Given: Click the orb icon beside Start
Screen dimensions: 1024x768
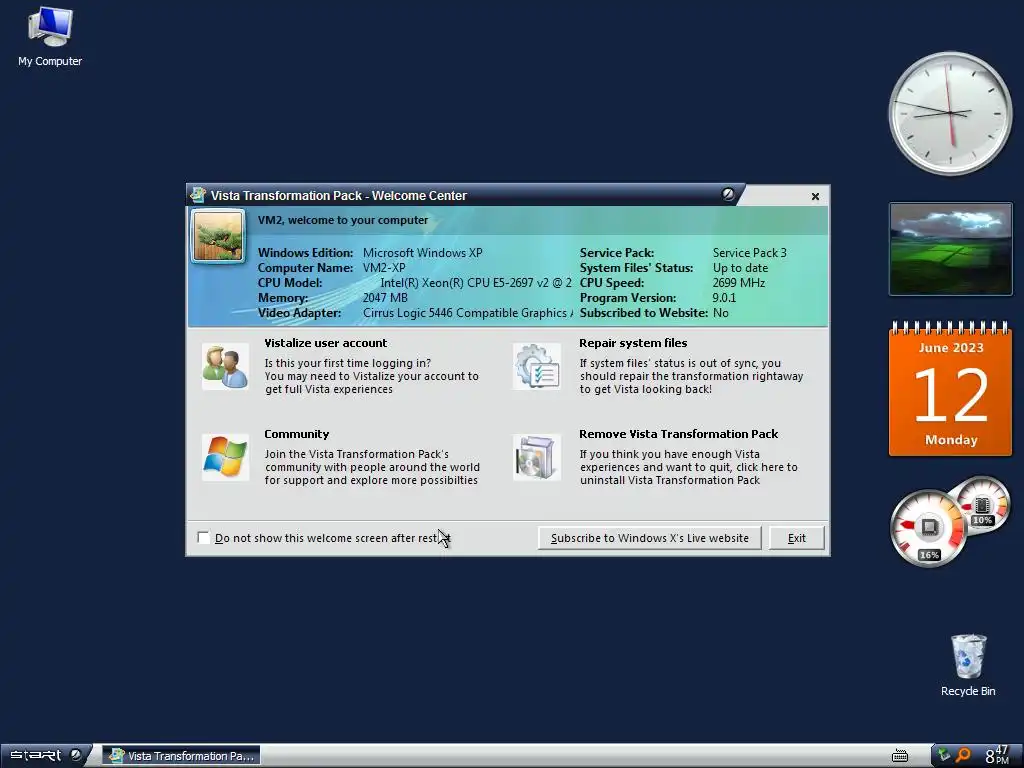Looking at the screenshot, I should point(76,755).
